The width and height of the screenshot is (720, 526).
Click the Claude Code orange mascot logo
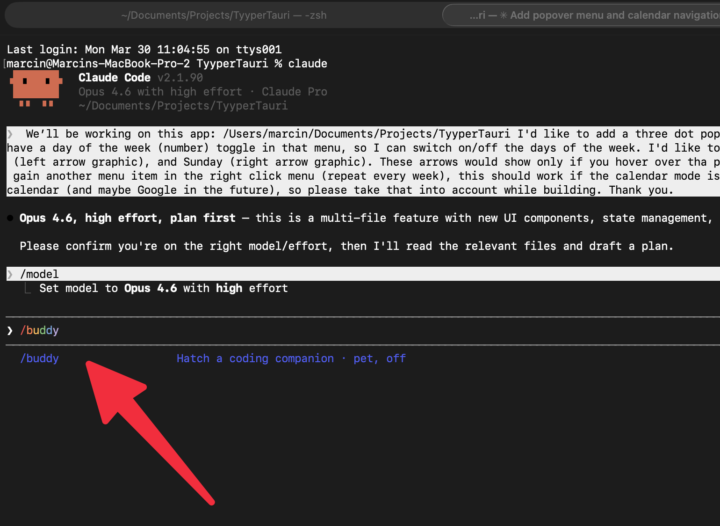click(36, 88)
